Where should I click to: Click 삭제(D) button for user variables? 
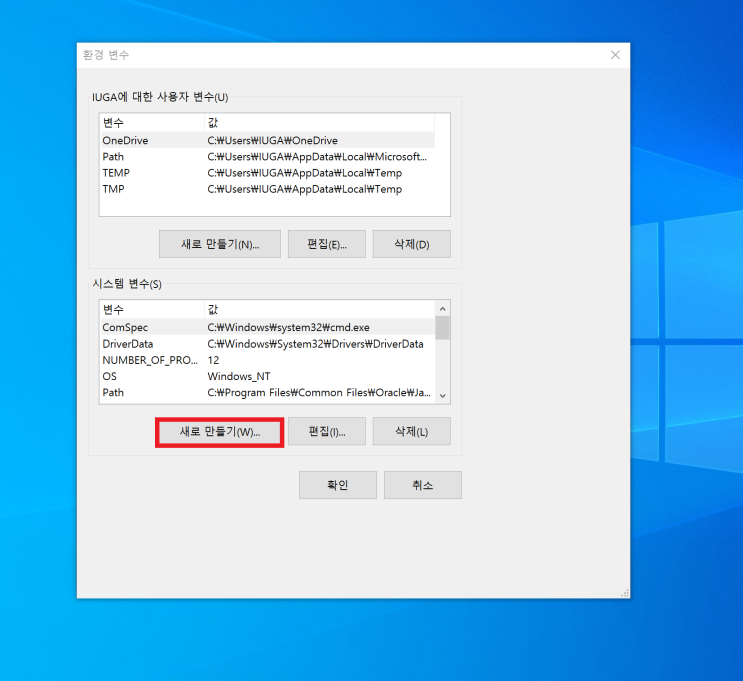[x=412, y=245]
